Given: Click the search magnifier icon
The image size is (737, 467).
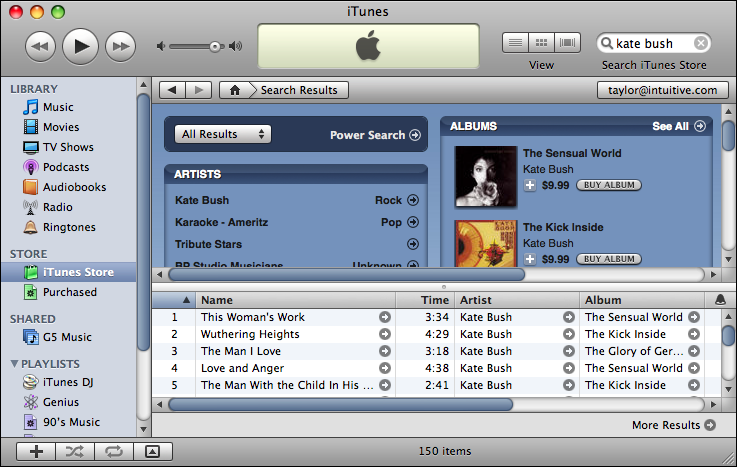Looking at the screenshot, I should point(607,43).
